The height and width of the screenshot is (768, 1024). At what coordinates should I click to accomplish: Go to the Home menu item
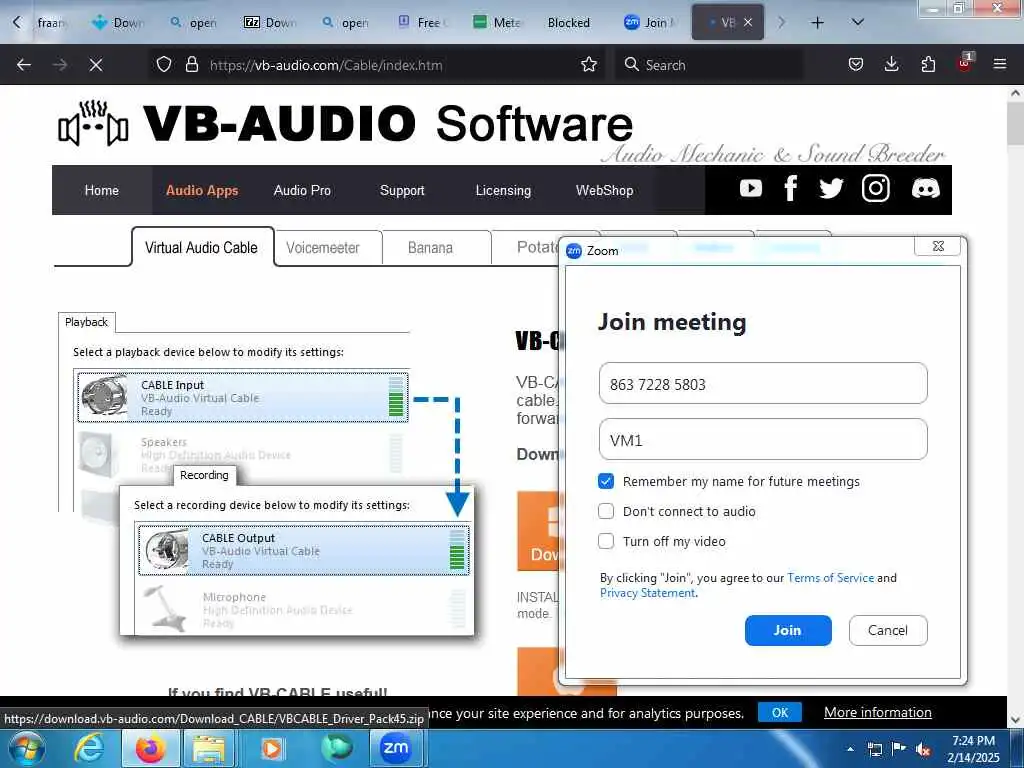pos(102,190)
